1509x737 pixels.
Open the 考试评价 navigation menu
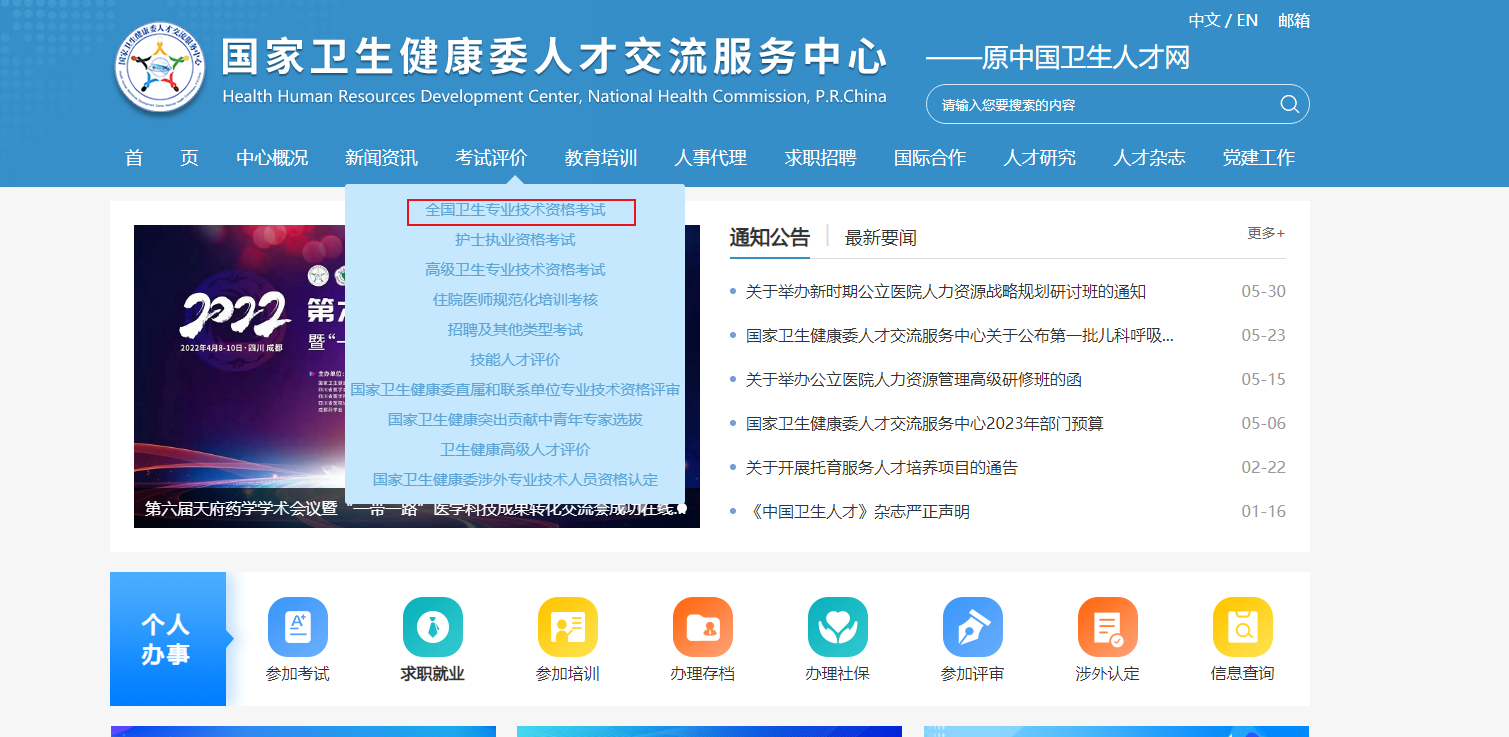(x=491, y=158)
